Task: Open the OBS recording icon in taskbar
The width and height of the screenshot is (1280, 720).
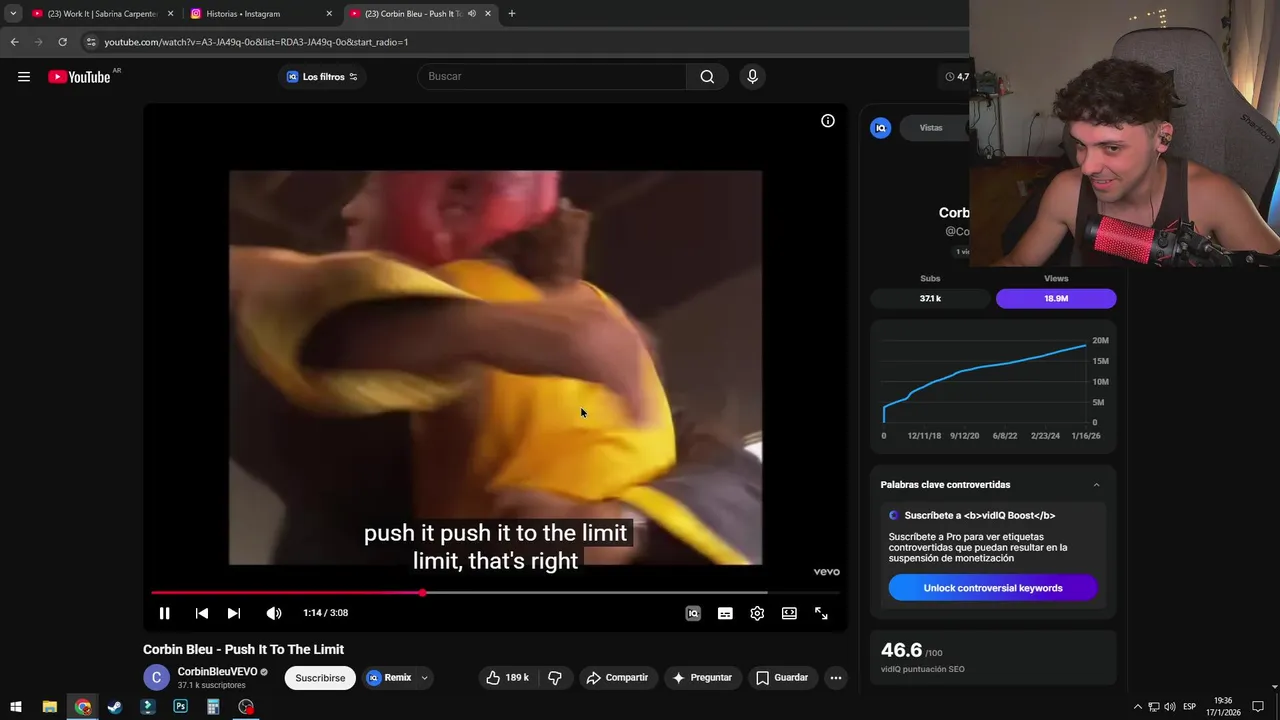Action: (x=246, y=707)
